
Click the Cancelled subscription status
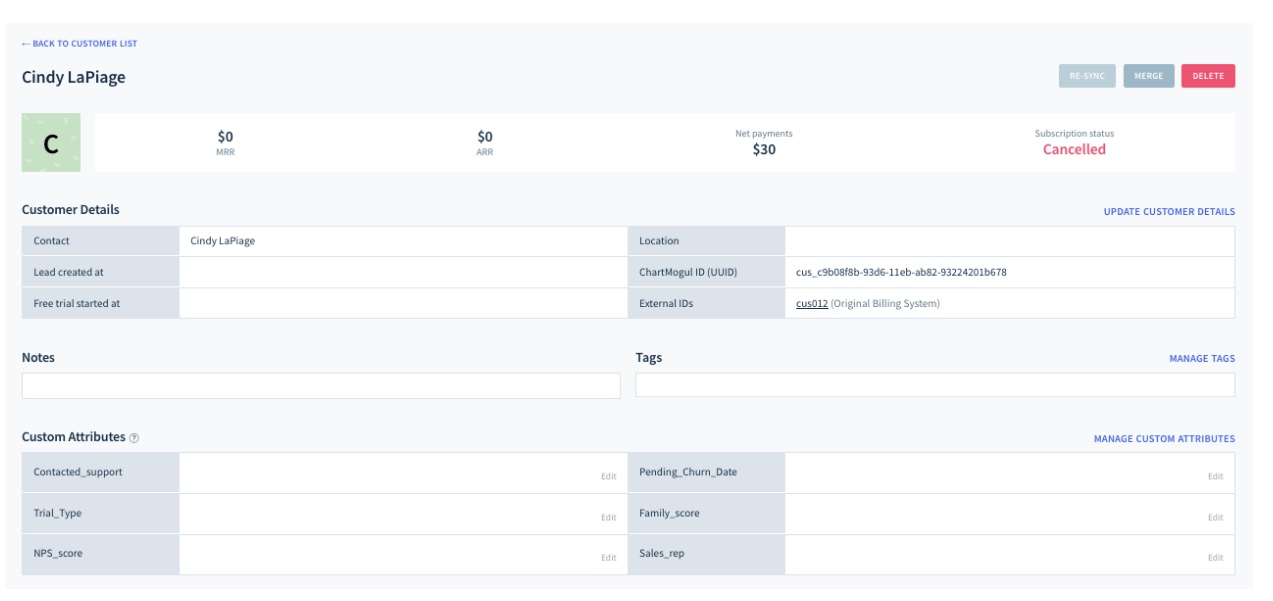pyautogui.click(x=1074, y=150)
